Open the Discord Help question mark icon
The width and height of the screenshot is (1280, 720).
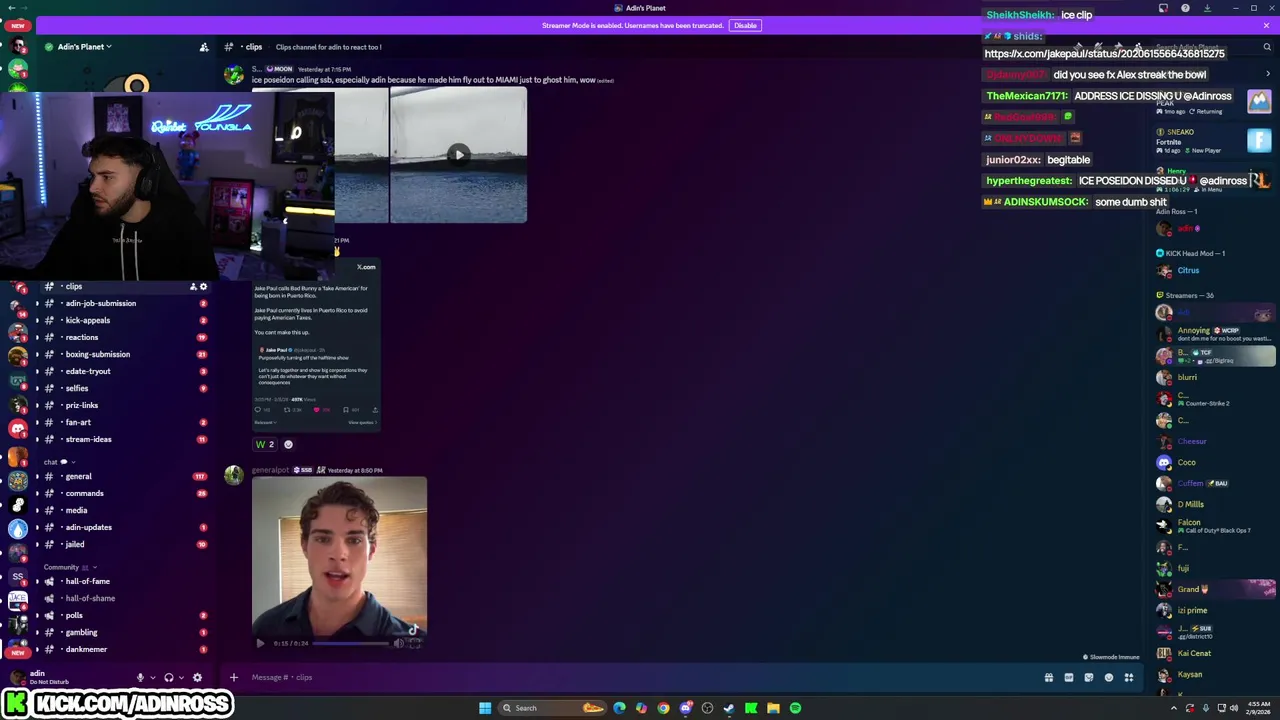(x=1185, y=8)
